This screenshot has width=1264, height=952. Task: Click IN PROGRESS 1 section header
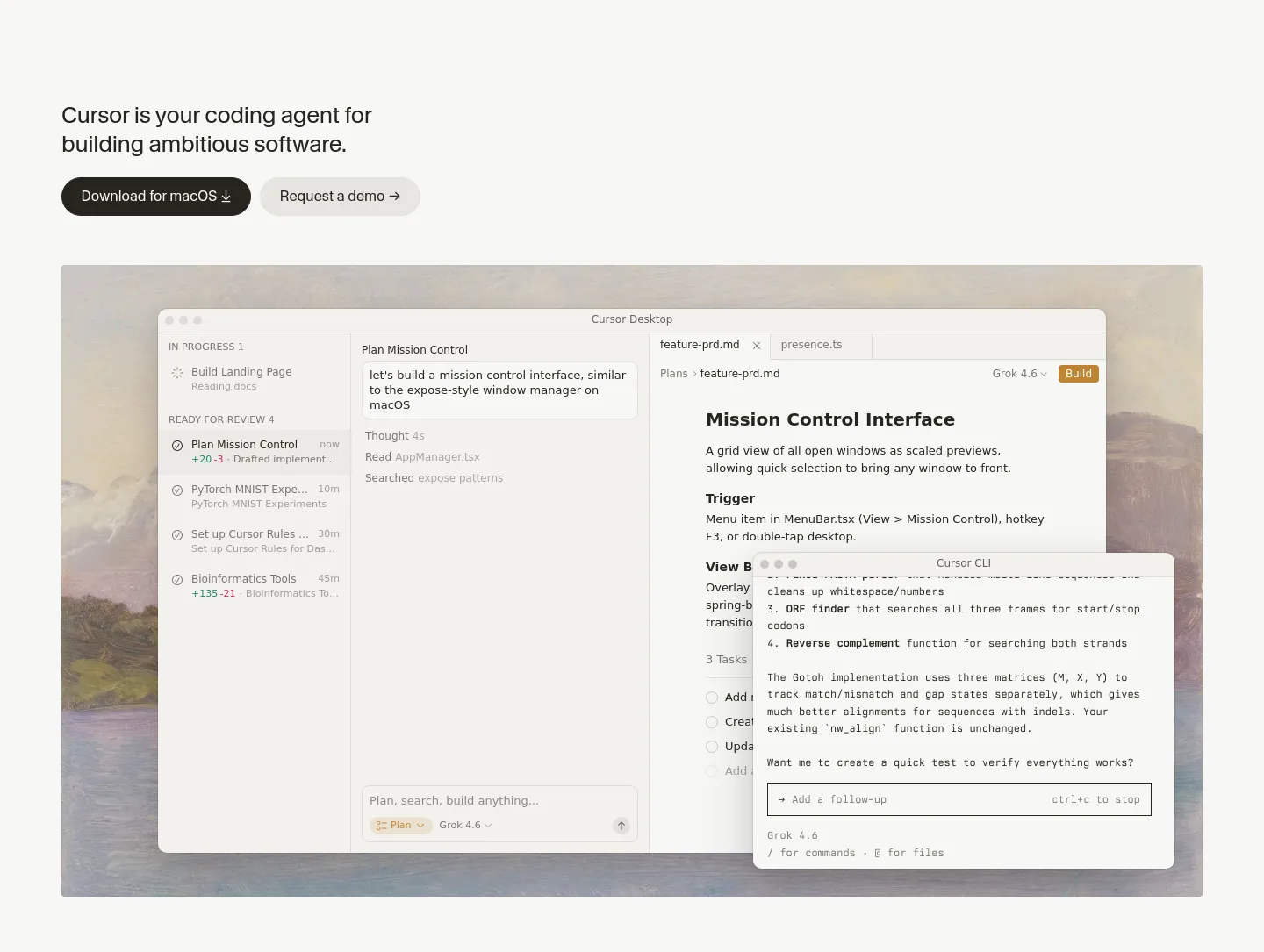click(206, 347)
